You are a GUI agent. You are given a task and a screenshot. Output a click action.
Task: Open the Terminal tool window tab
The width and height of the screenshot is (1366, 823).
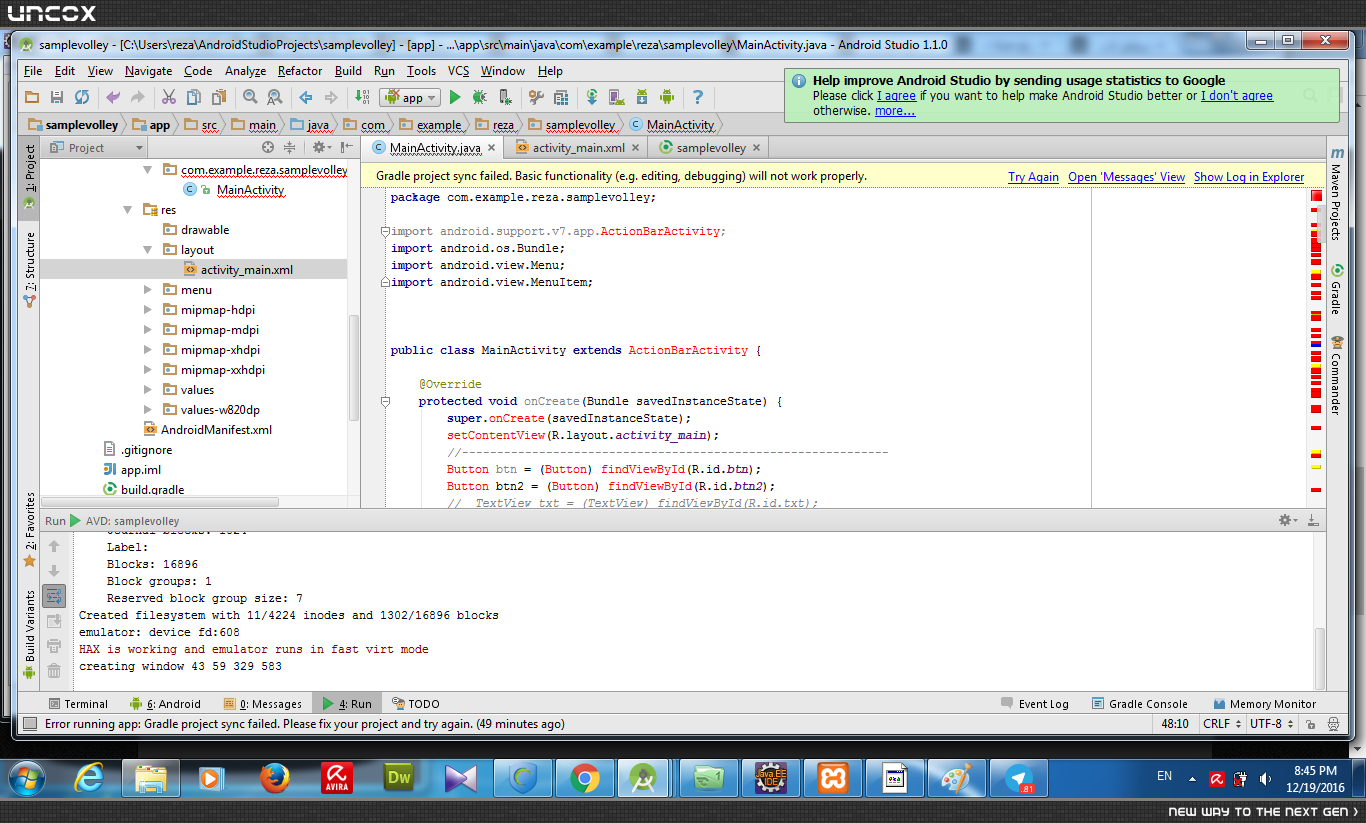tap(77, 704)
